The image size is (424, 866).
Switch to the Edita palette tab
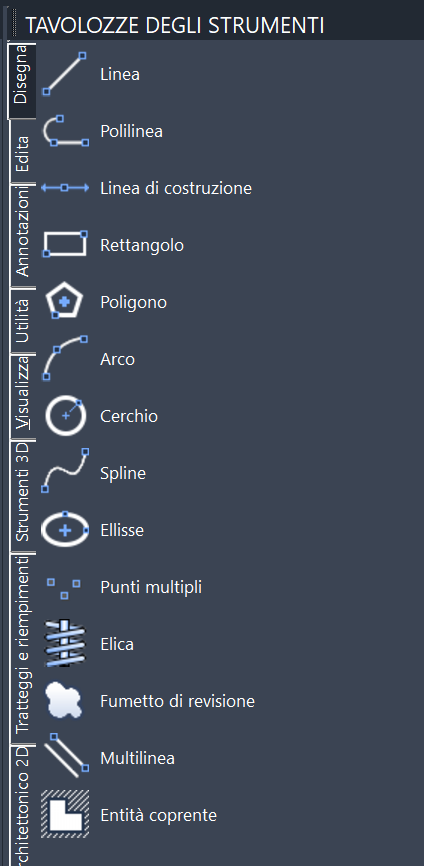(x=23, y=151)
